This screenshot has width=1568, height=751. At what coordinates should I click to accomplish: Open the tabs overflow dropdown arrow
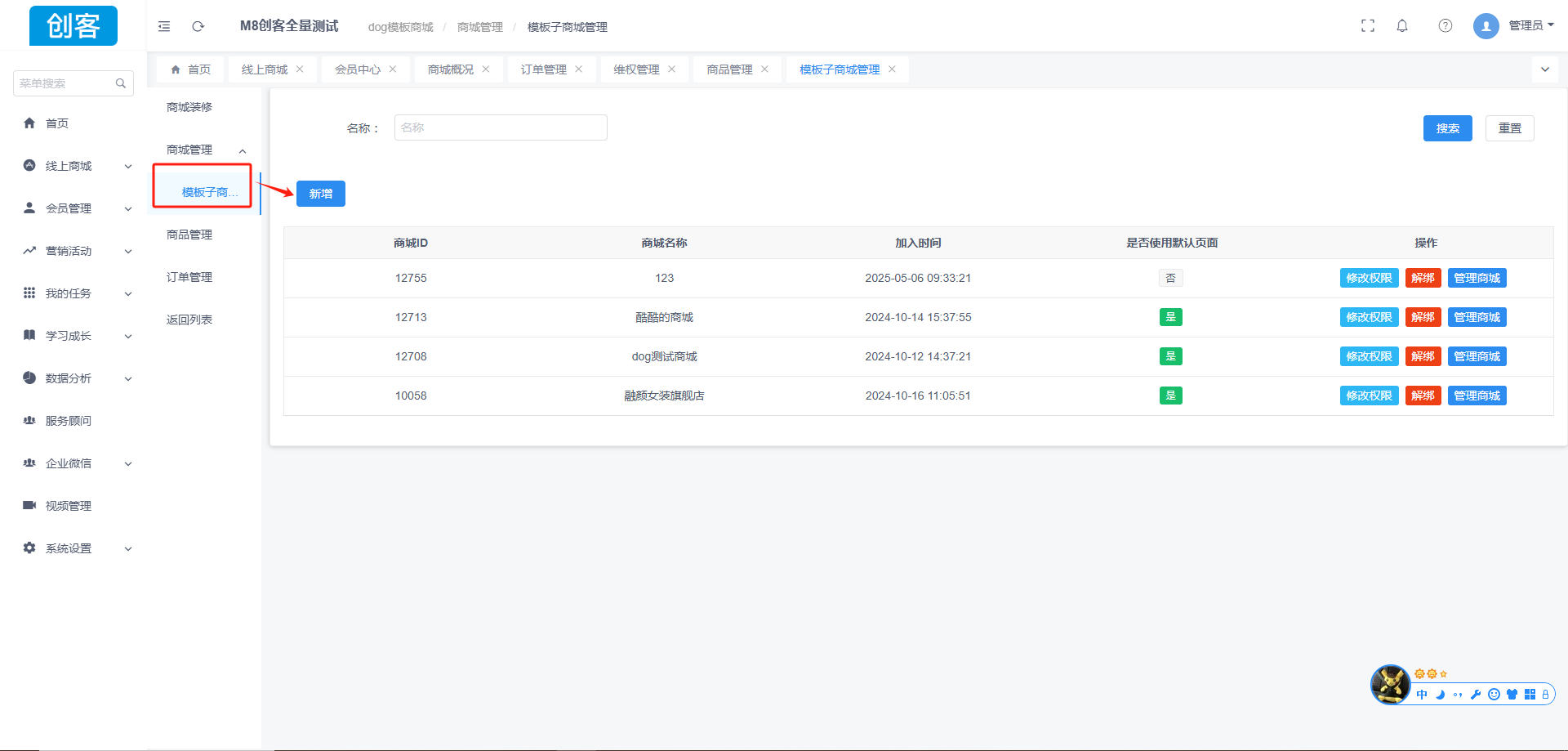click(x=1544, y=69)
